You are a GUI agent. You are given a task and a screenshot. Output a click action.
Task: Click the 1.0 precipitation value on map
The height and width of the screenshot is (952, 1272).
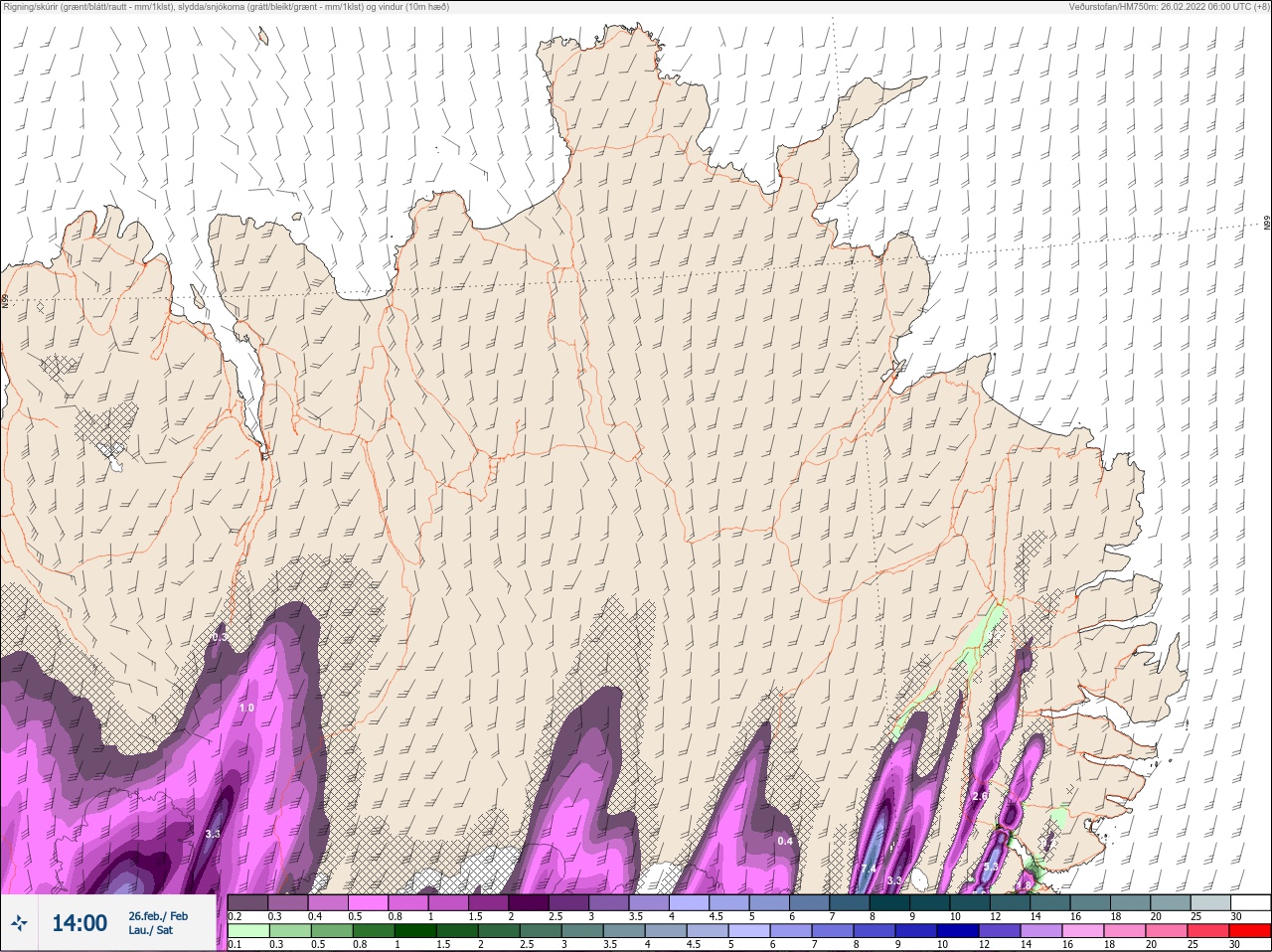pyautogui.click(x=246, y=708)
